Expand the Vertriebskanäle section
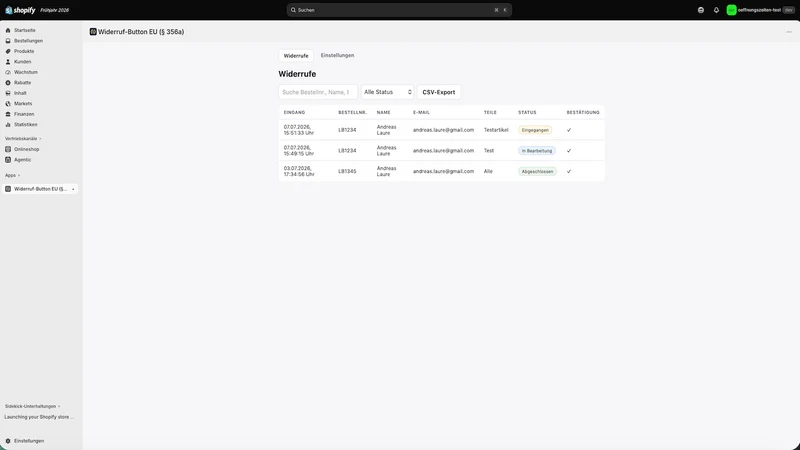The image size is (800, 450). tap(23, 139)
